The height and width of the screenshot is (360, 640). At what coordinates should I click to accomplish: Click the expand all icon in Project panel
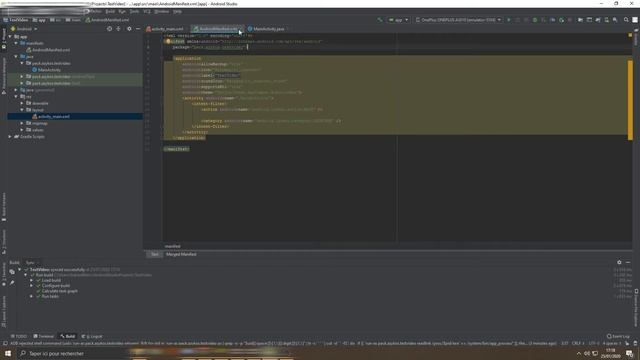click(x=118, y=29)
